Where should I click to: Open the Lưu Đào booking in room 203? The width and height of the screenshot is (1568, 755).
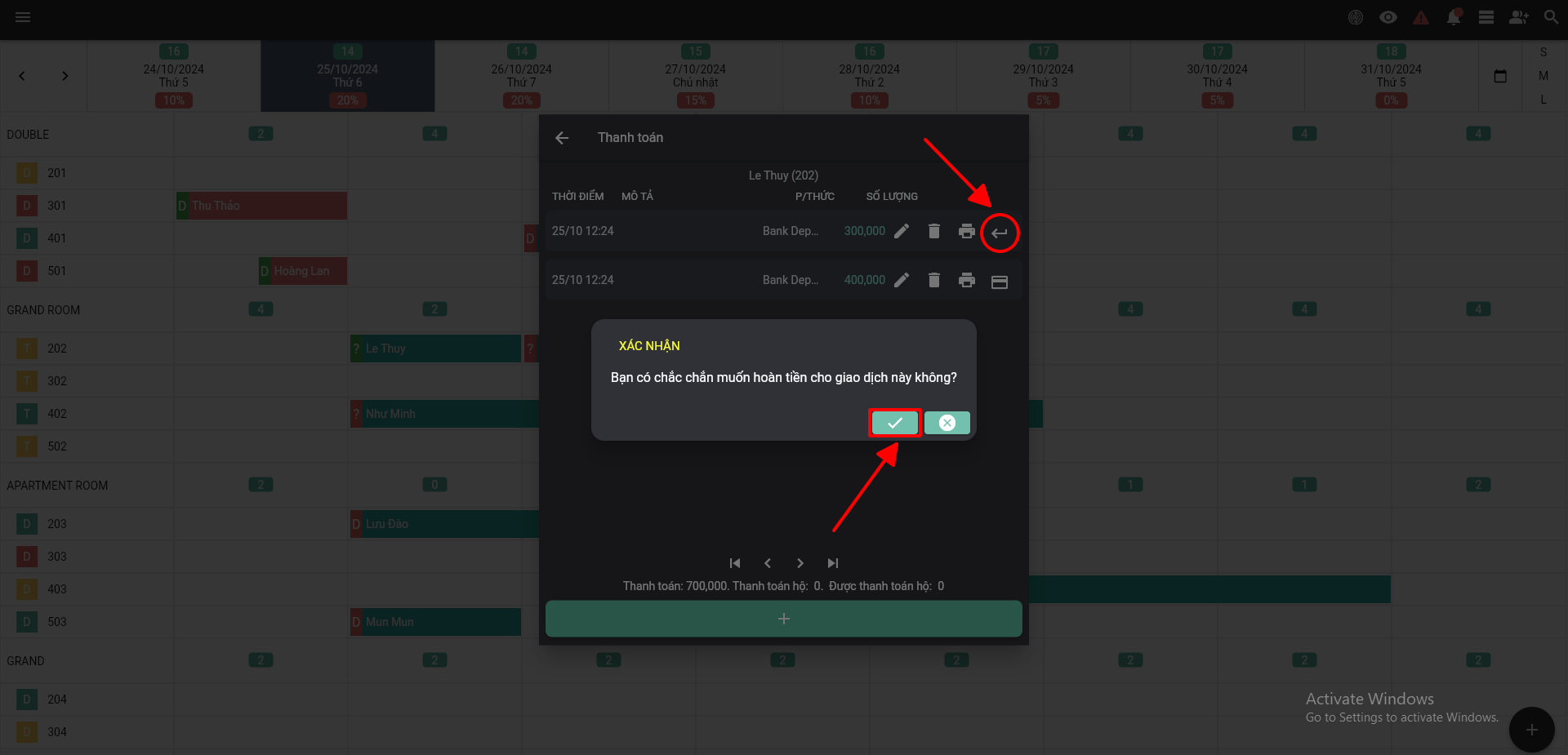pos(445,524)
